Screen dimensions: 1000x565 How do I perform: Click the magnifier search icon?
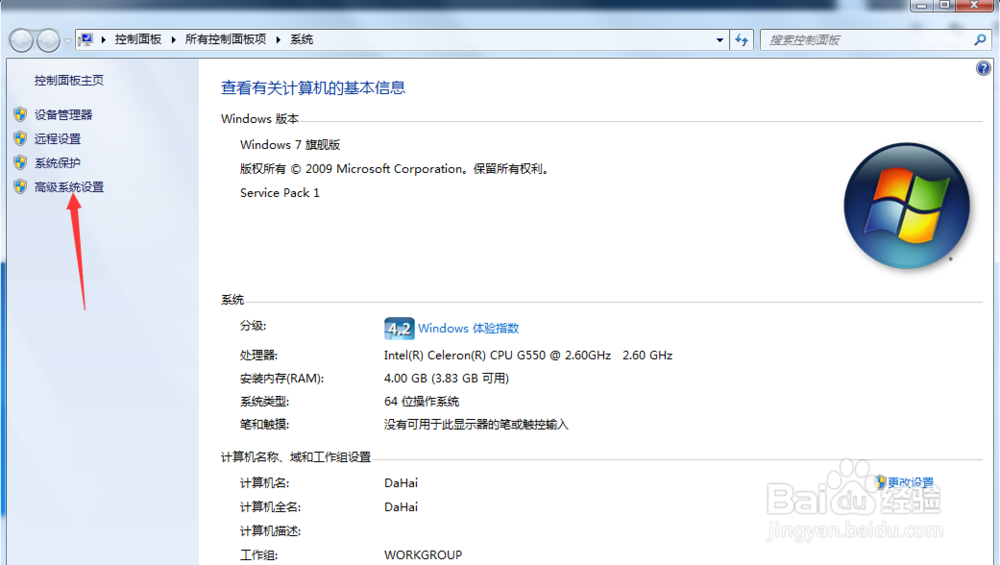(980, 40)
